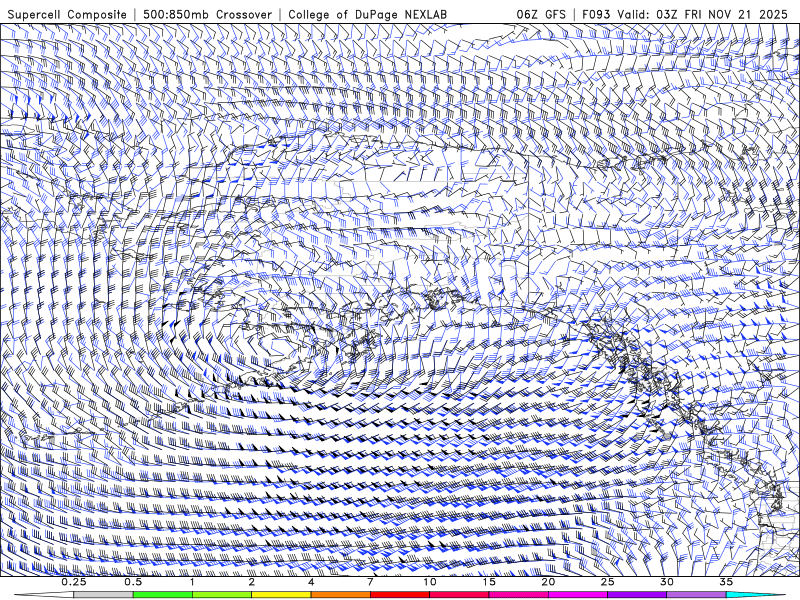Click the 'Supercell Composite' title text
This screenshot has height=600, width=800.
coord(67,14)
